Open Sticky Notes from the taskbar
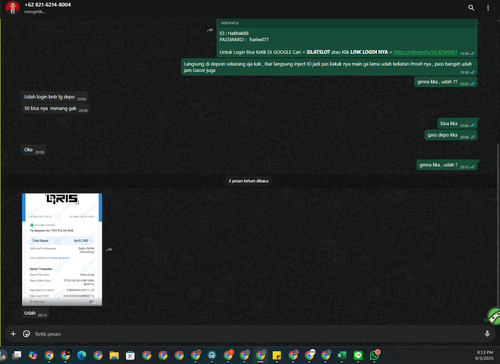 coord(277,355)
